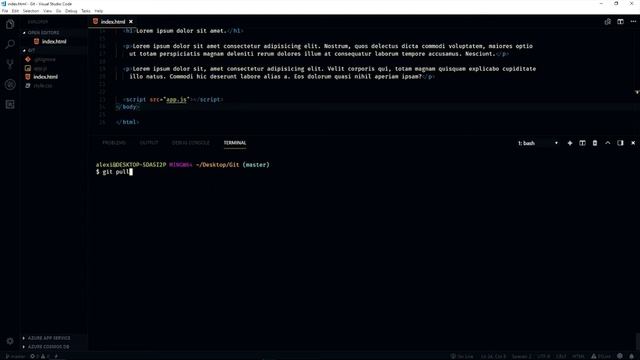Switch to the Problems panel tab
Viewport: 640px width, 360px height.
[114, 143]
